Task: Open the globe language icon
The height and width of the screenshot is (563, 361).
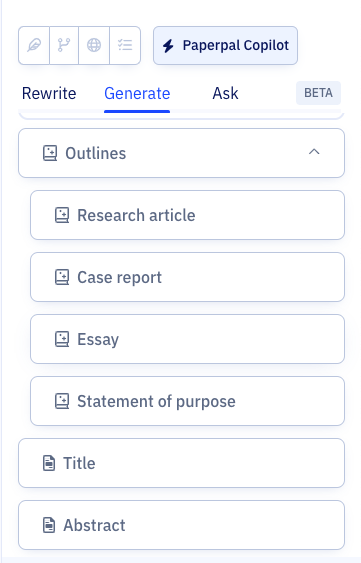Action: [94, 45]
